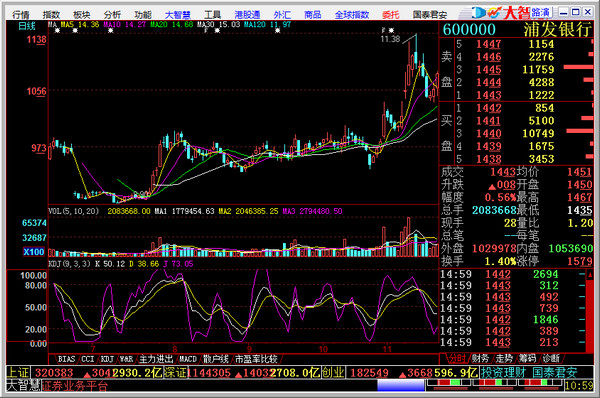600x398 pixels.
Task: Click the X100 volume scale toggle
Action: coord(34,252)
